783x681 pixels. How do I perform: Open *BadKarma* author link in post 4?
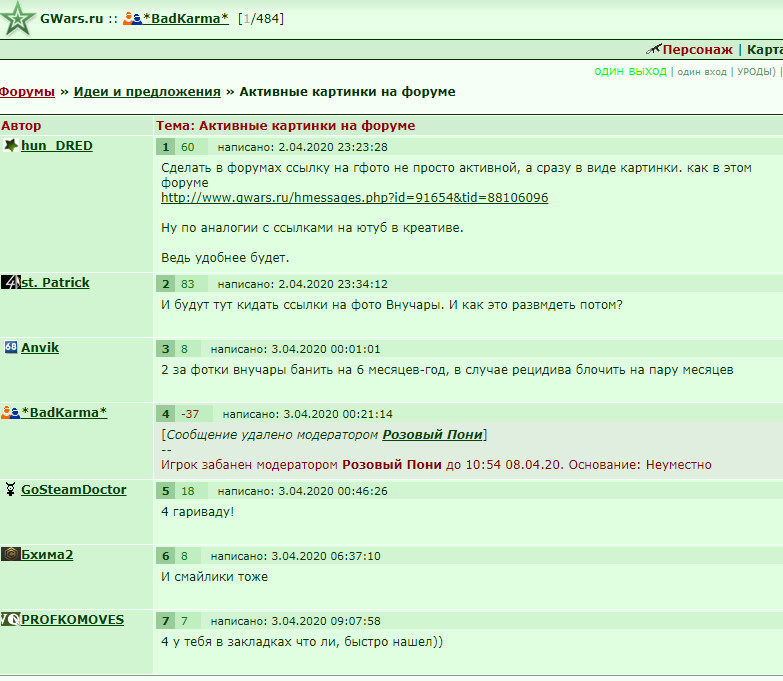63,412
